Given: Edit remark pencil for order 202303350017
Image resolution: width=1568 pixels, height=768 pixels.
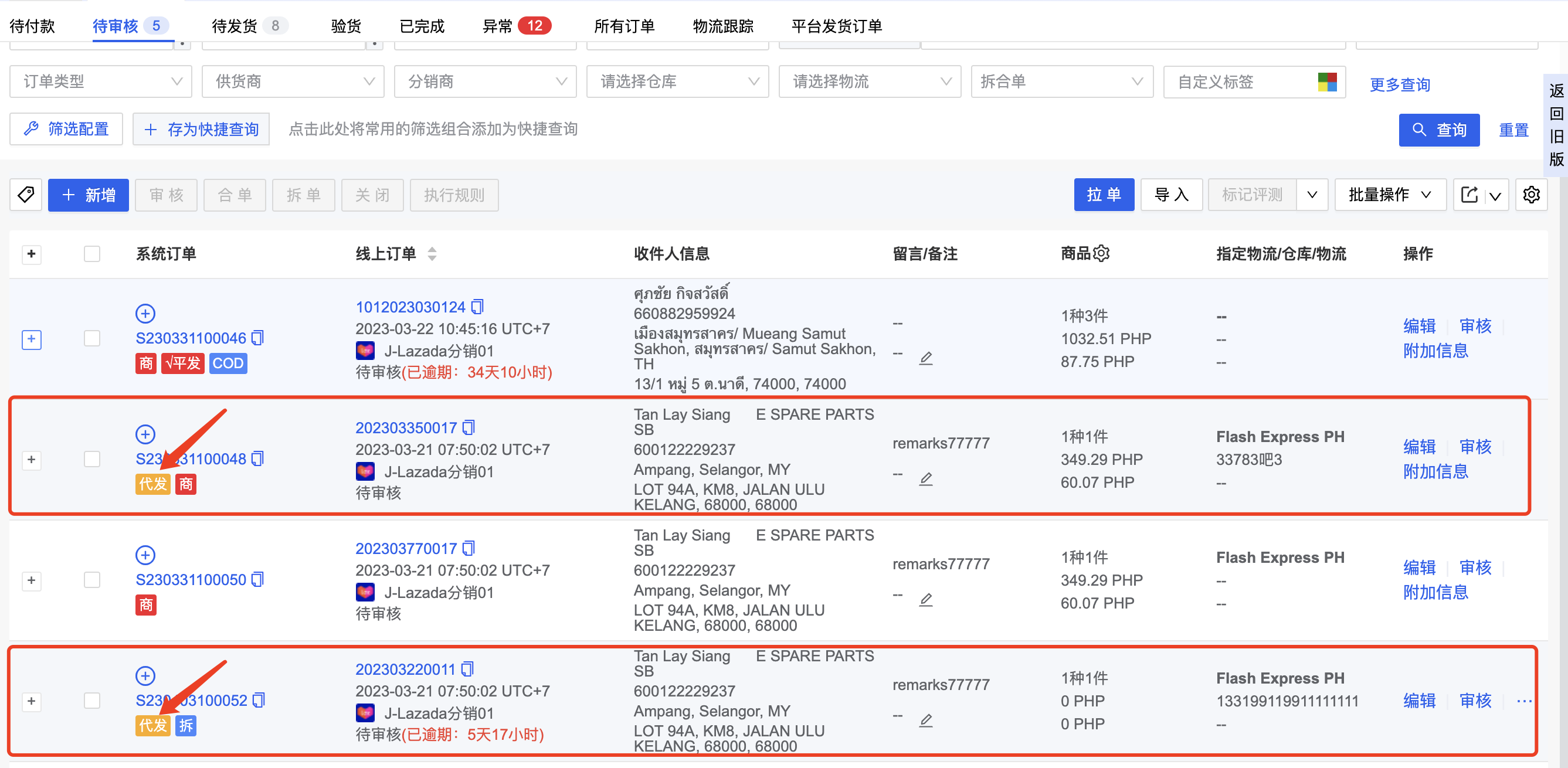Looking at the screenshot, I should click(926, 479).
